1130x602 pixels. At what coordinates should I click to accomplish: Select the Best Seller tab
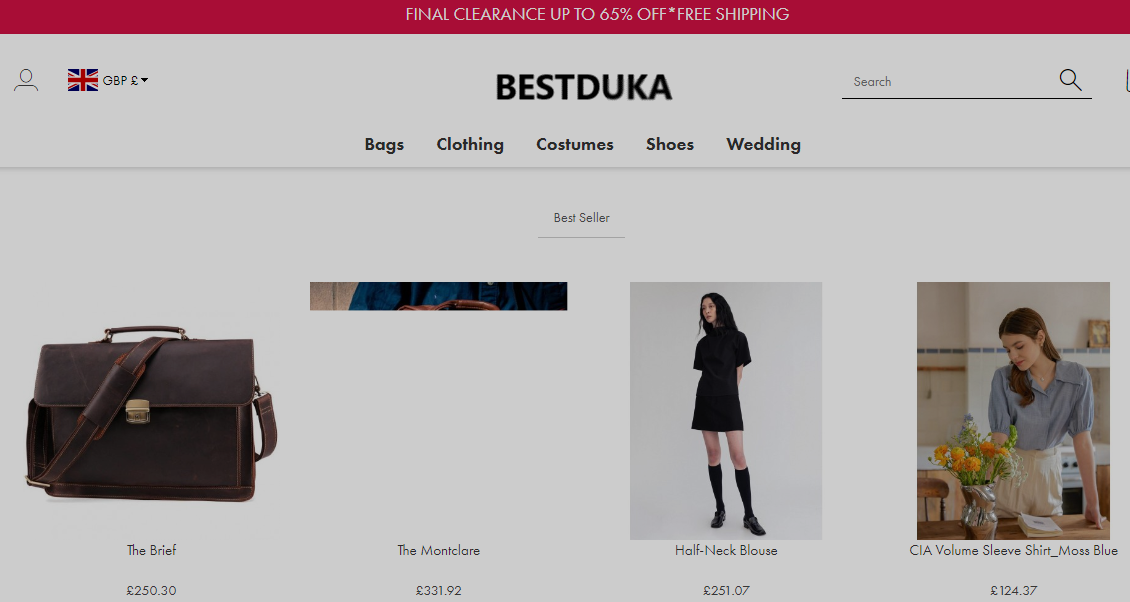point(582,218)
